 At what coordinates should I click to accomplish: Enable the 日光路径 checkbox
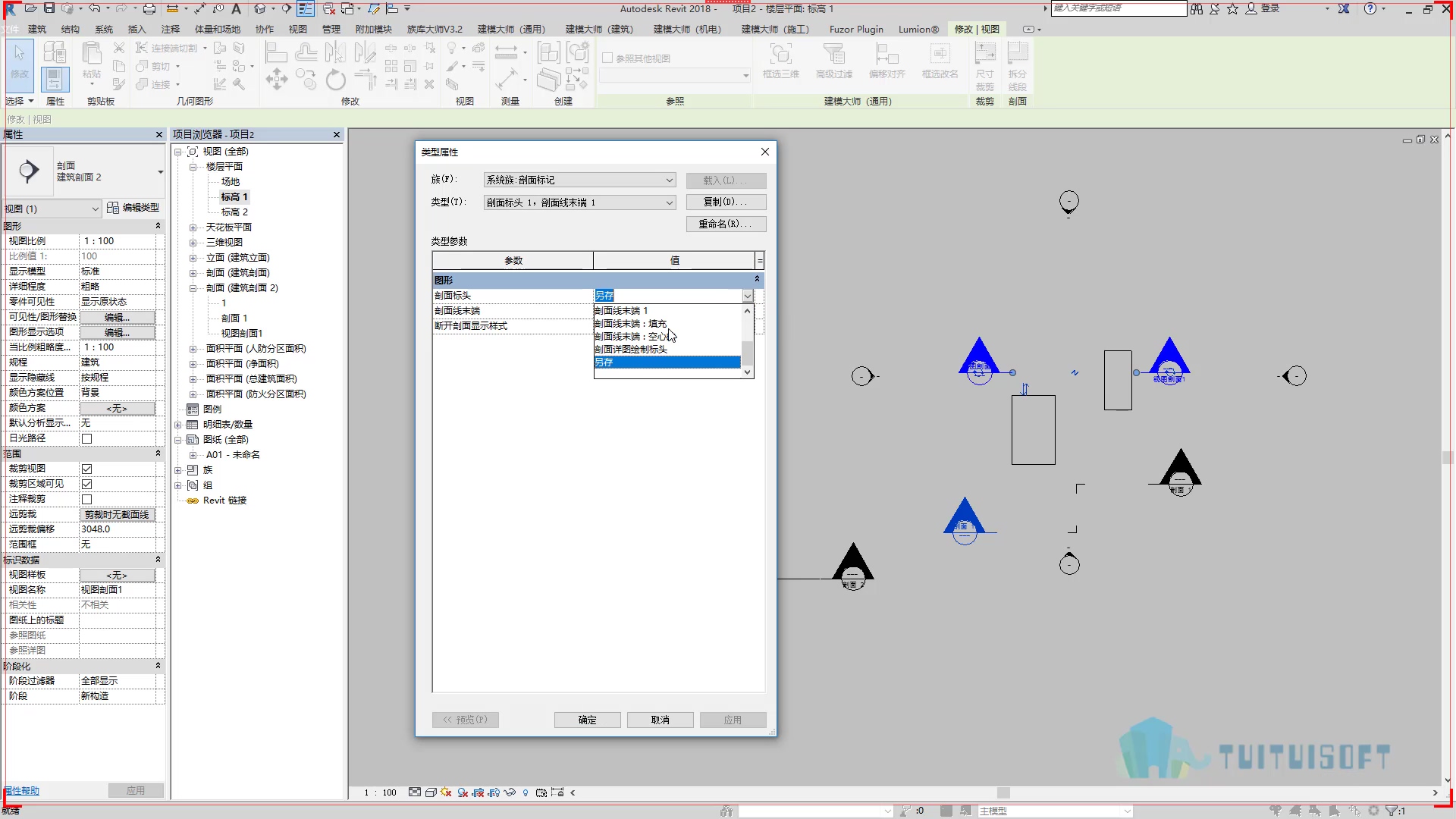click(x=86, y=438)
